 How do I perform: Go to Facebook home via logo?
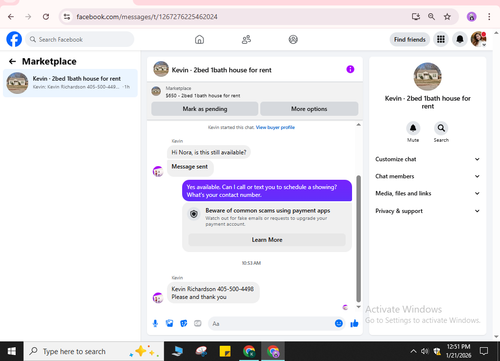tap(14, 39)
